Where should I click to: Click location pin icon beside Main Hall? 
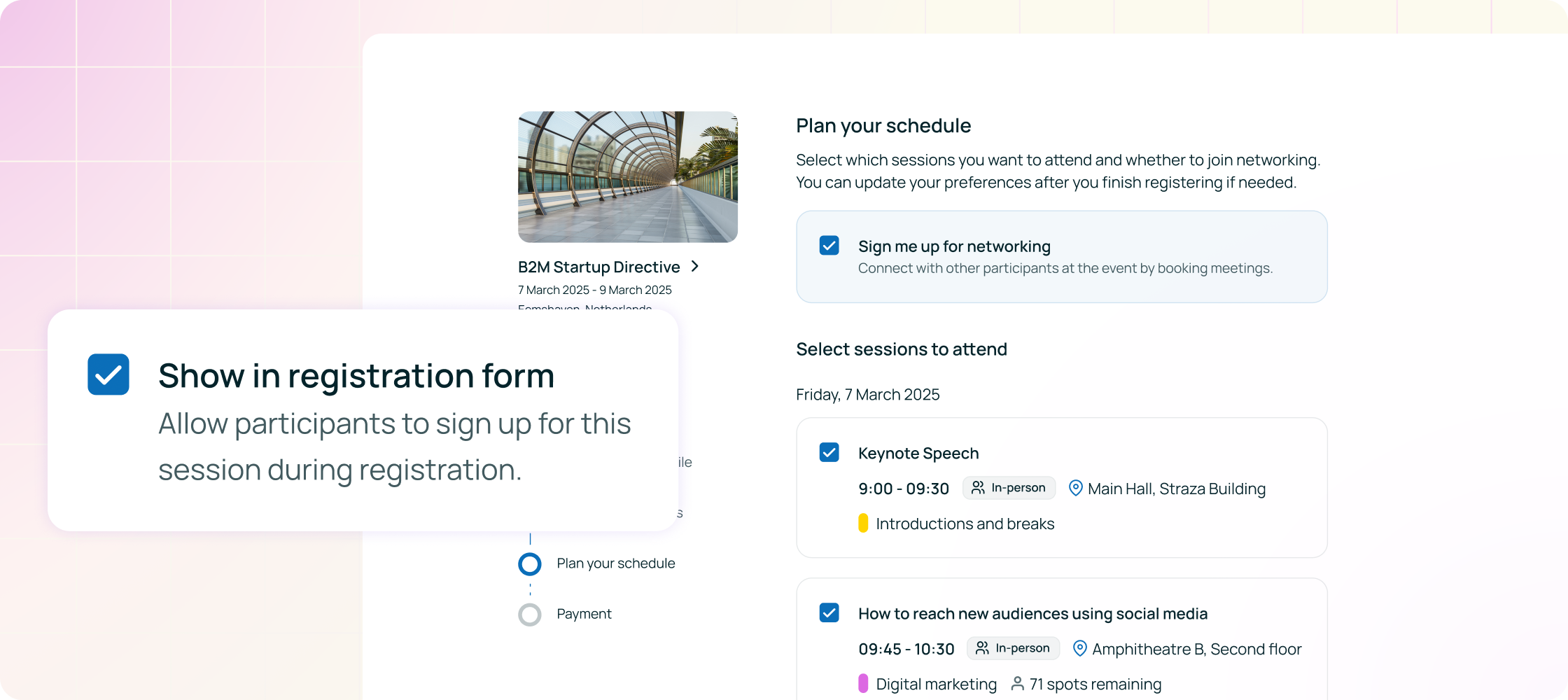point(1076,488)
